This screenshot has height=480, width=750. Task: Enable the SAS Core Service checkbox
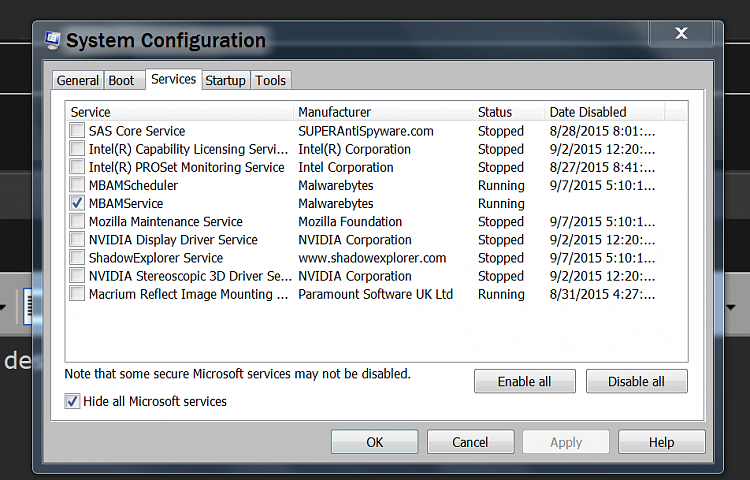pyautogui.click(x=77, y=131)
